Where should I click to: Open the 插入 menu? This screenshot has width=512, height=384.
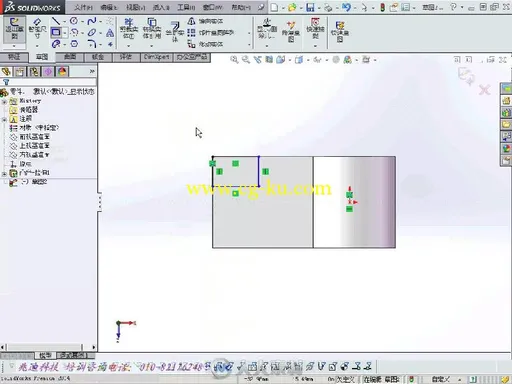point(161,7)
